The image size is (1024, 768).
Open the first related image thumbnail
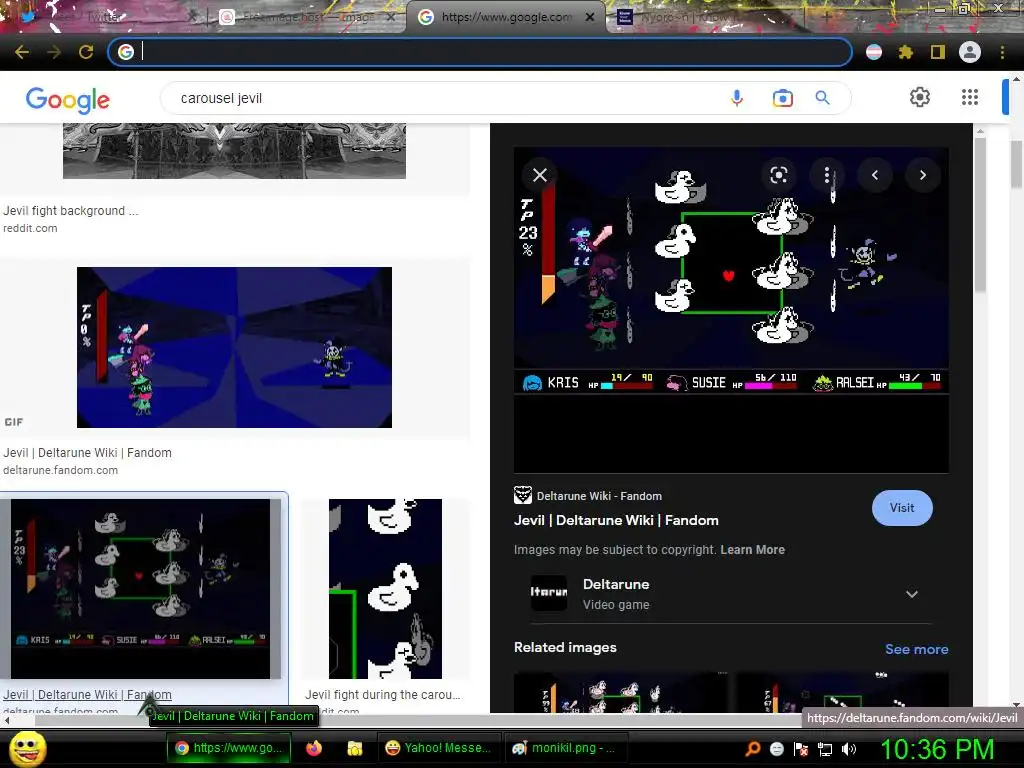click(x=622, y=694)
